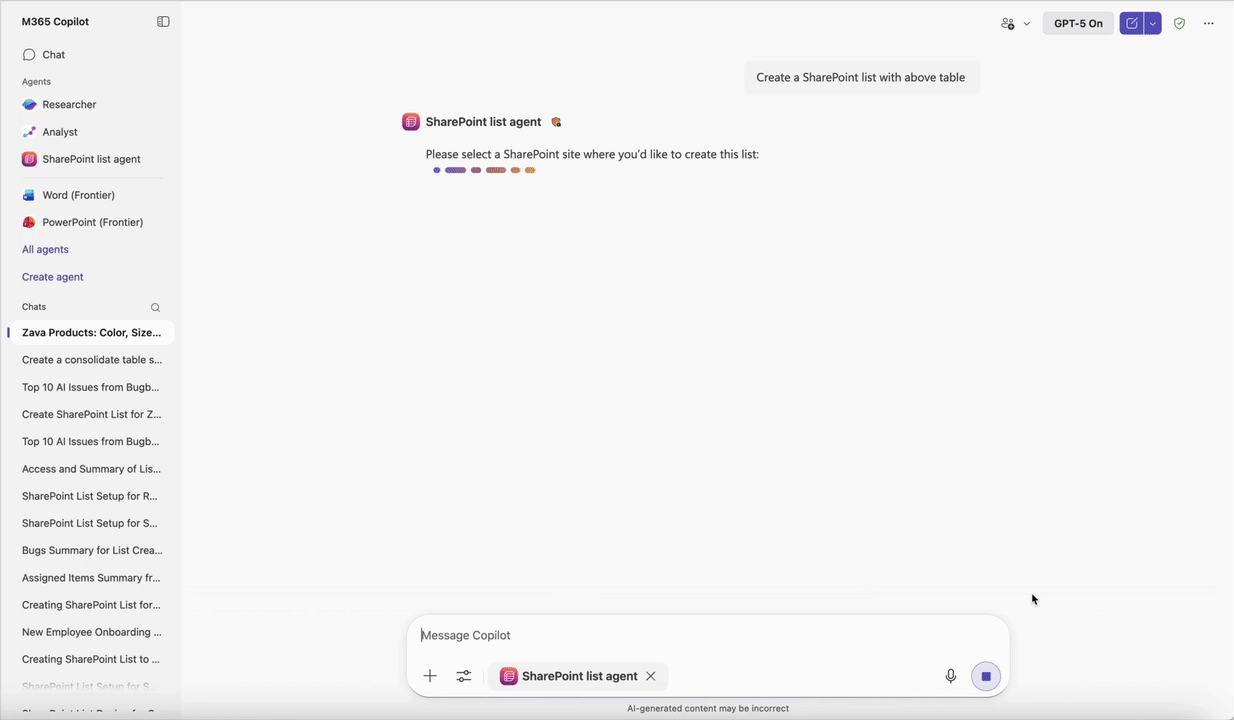
Task: Click the shield protection icon
Action: [1179, 23]
